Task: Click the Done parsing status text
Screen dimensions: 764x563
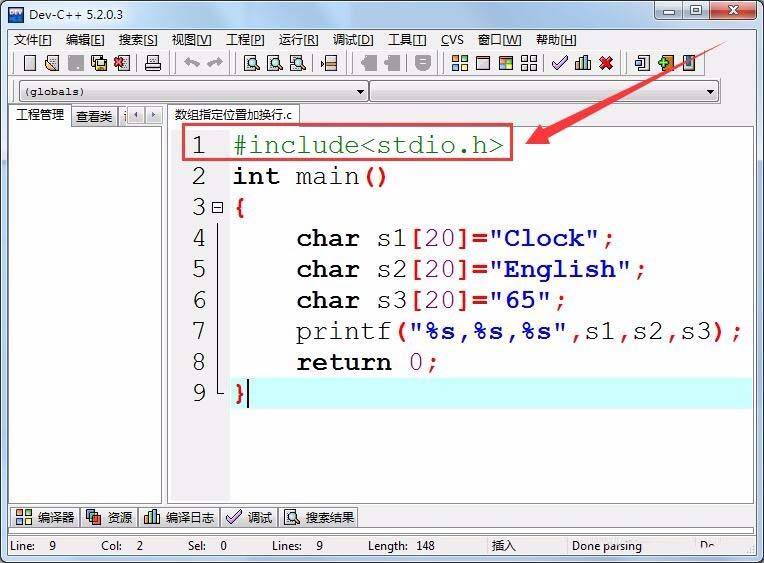Action: (607, 546)
